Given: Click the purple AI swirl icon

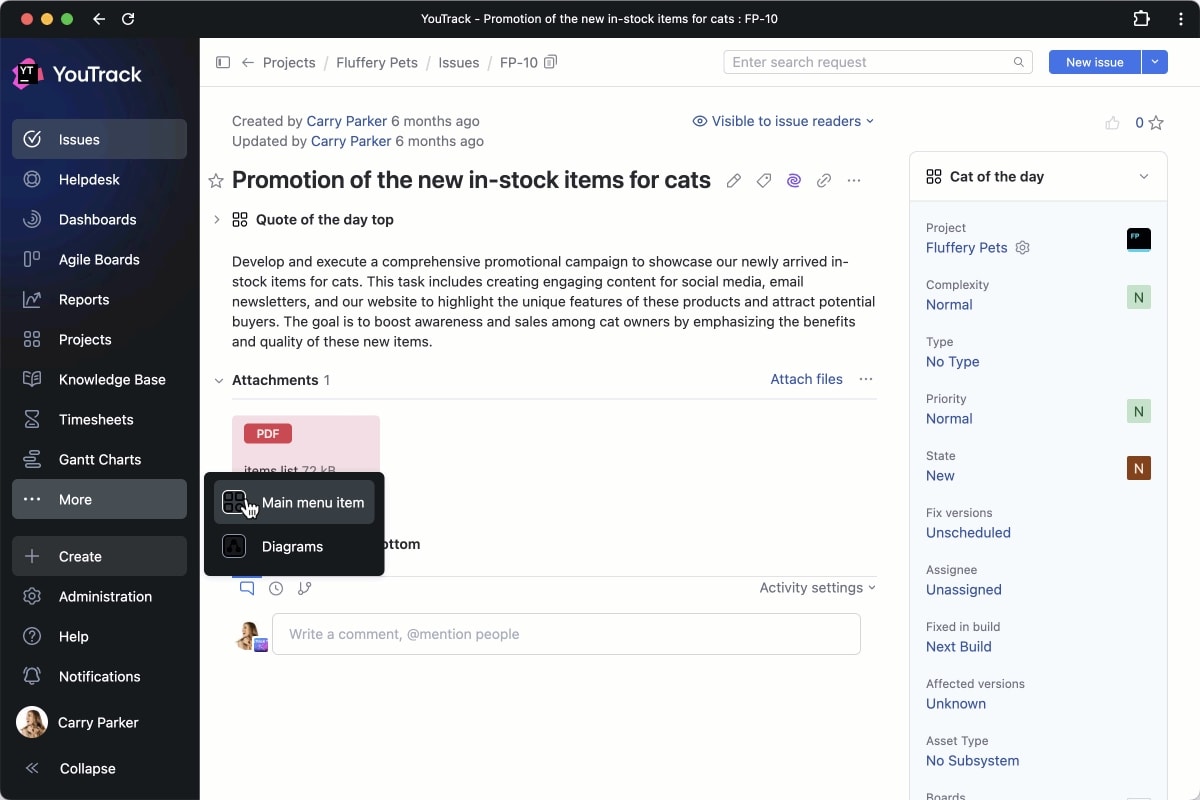Looking at the screenshot, I should 794,181.
